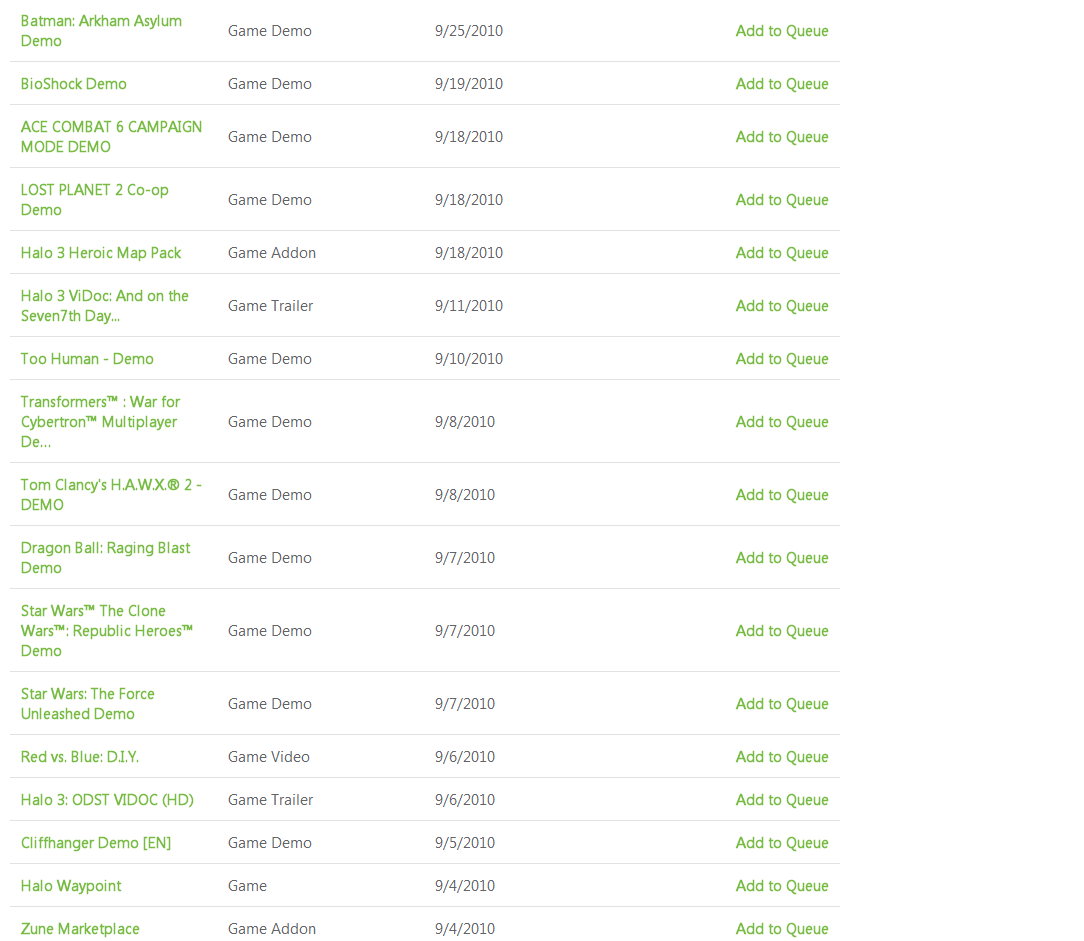Add Zune Marketplace to queue
Viewport: 1084px width, 941px height.
point(781,929)
